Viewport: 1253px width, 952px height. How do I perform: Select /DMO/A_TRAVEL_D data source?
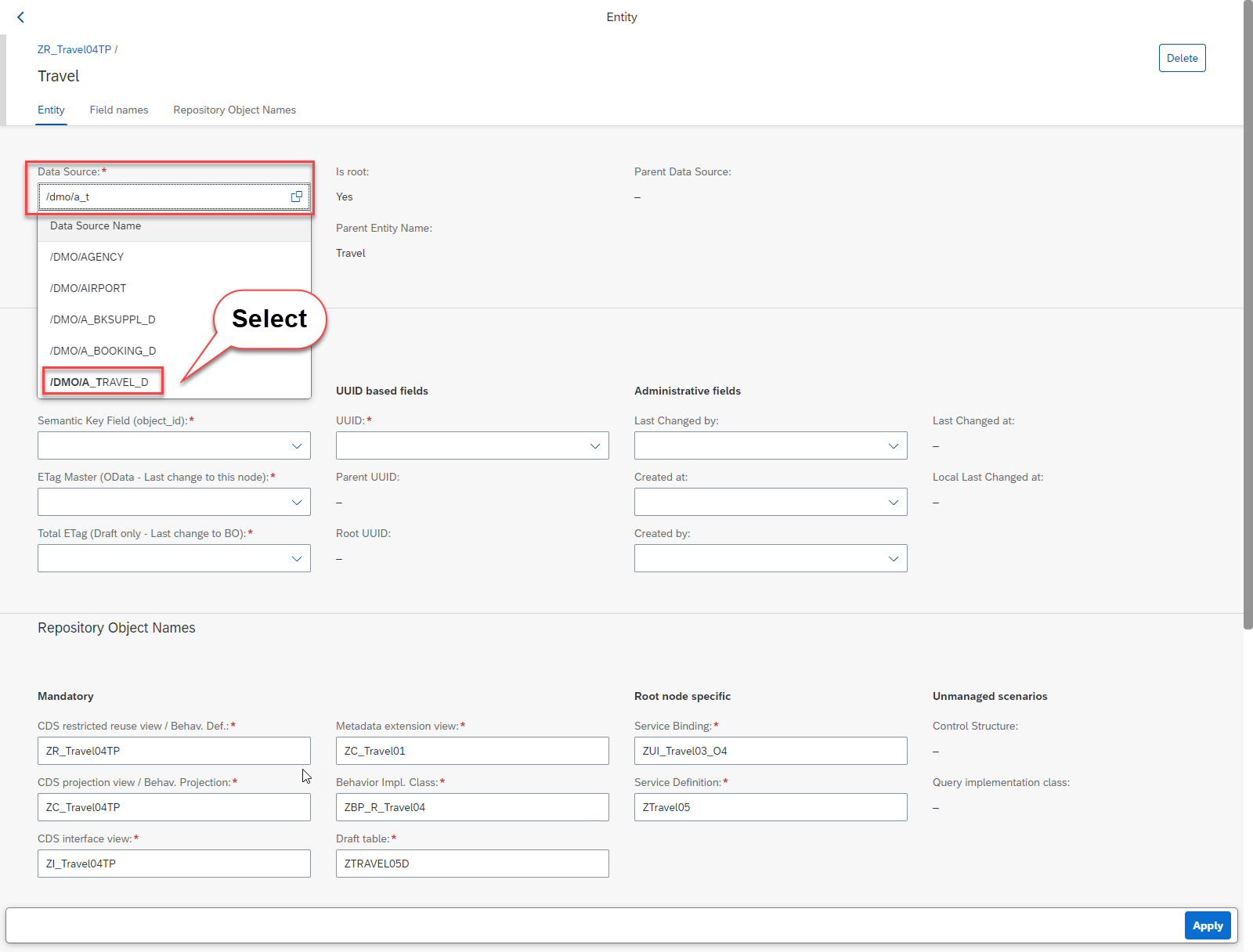pos(175,382)
